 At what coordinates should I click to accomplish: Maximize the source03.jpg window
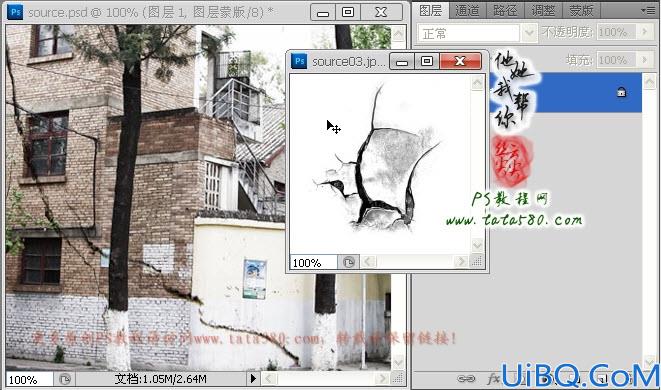click(x=427, y=62)
